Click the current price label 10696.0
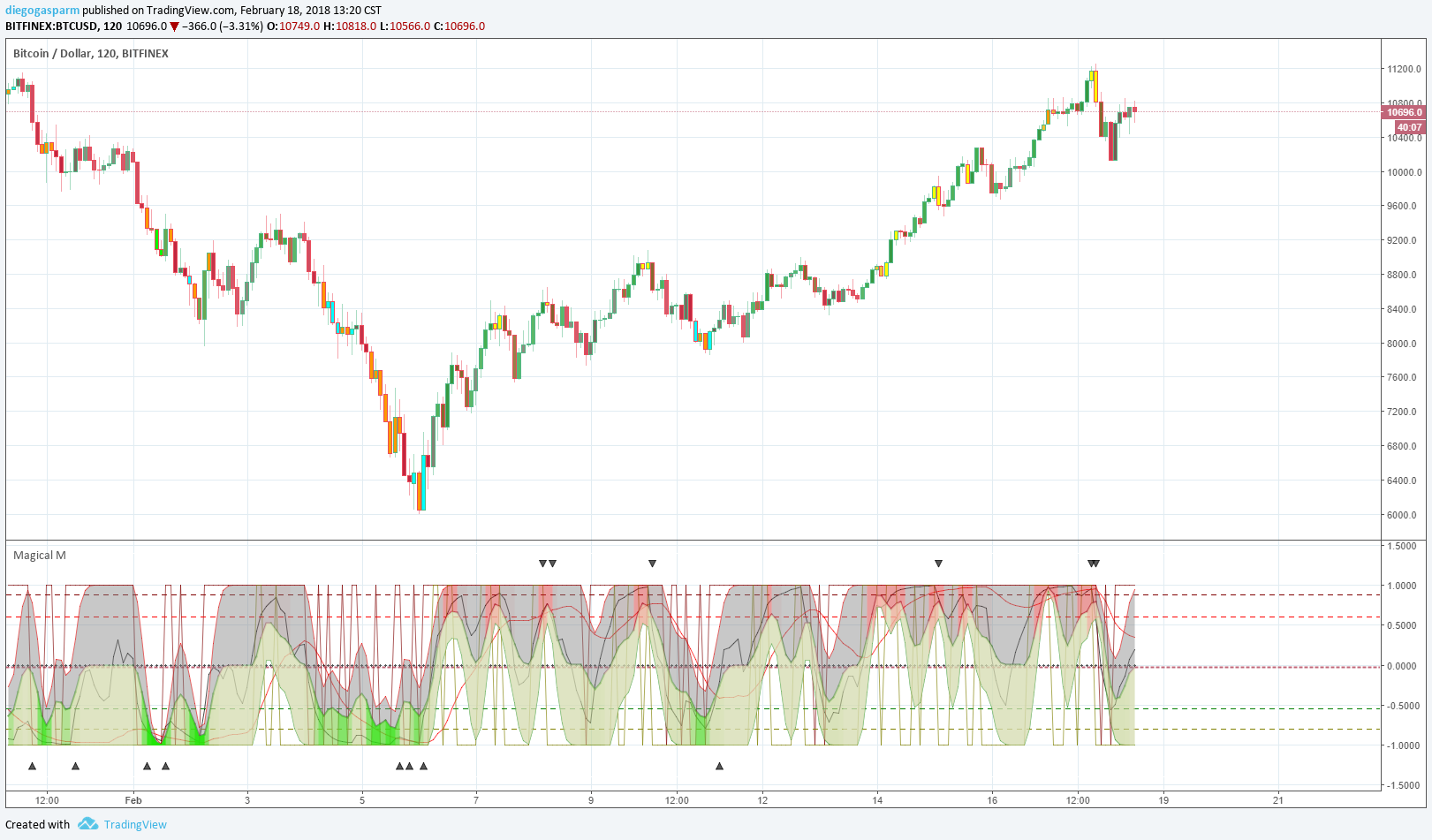This screenshot has width=1432, height=840. [1404, 112]
